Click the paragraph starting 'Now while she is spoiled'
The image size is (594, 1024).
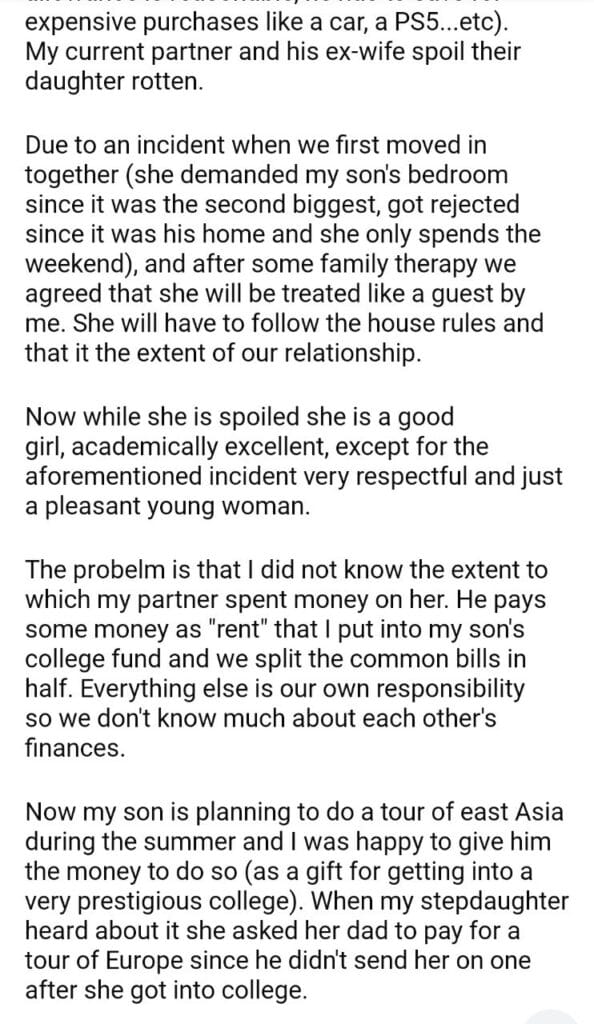294,462
